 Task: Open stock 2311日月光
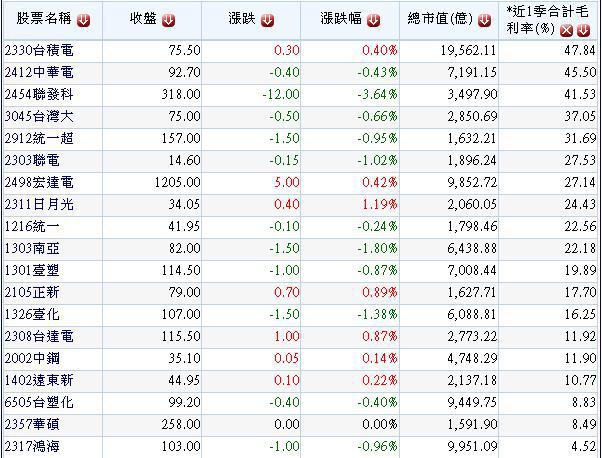tap(39, 204)
